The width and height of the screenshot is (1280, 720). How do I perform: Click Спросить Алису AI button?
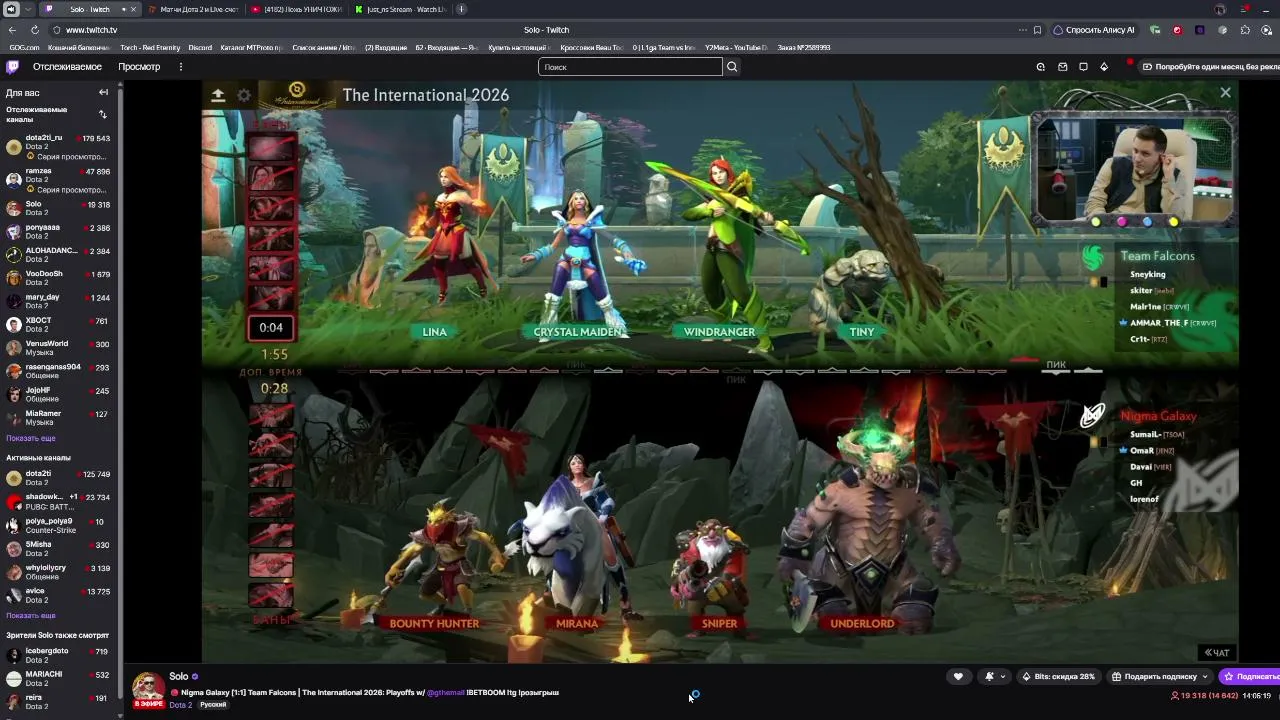(1094, 30)
